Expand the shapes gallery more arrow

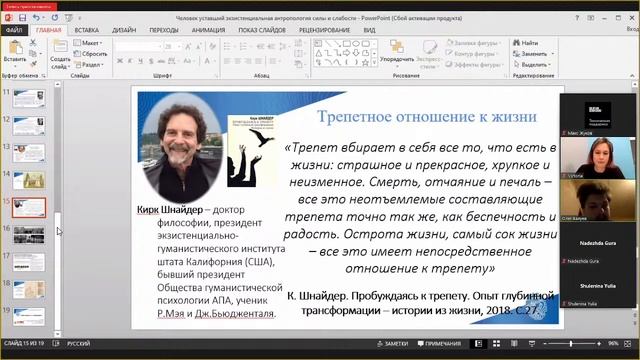coord(374,63)
